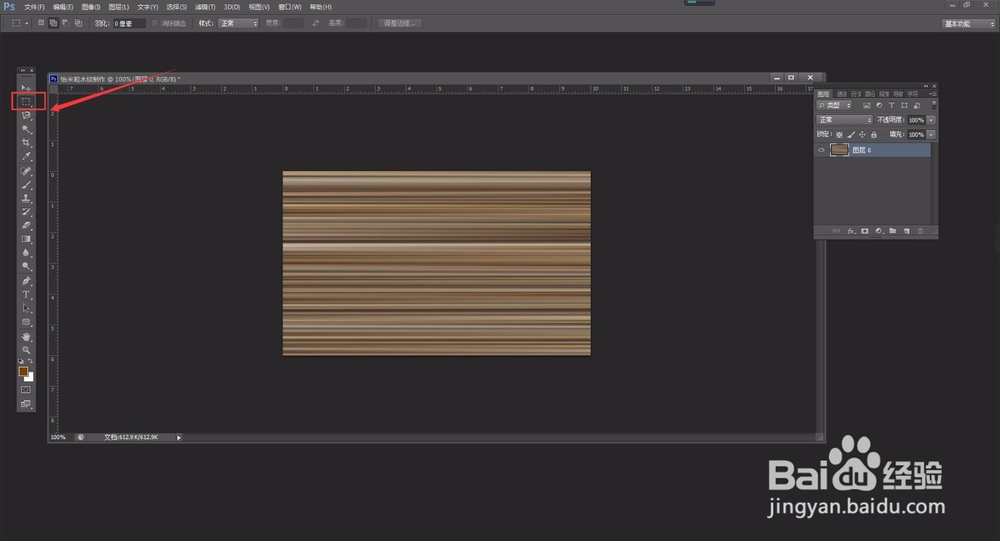Screen dimensions: 1000x541
Task: Select the Eraser tool
Action: coord(26,225)
